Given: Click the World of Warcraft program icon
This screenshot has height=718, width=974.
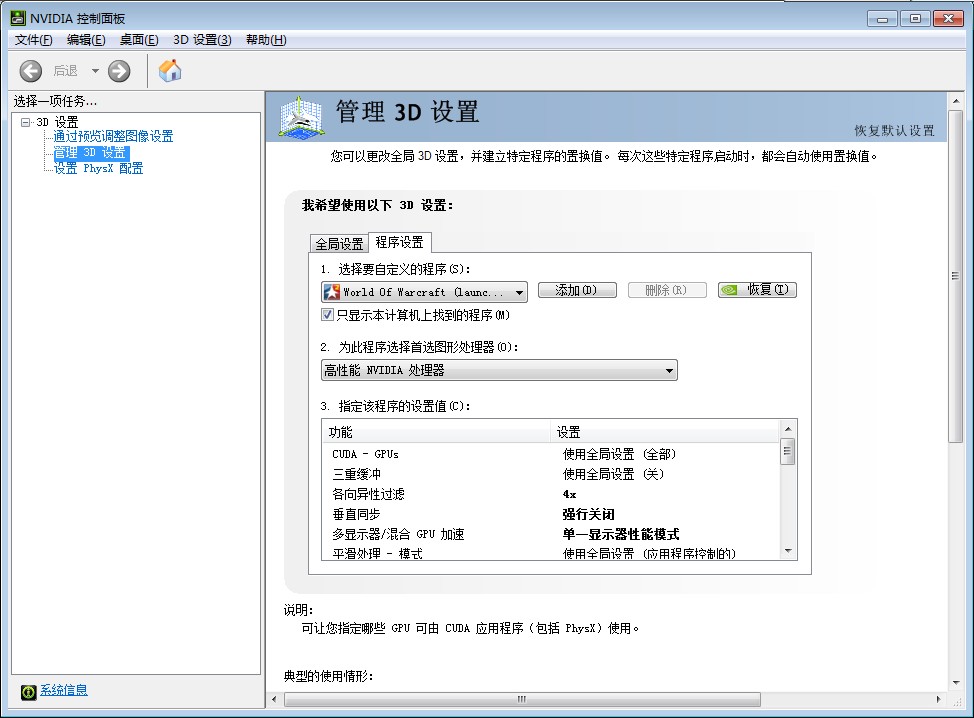Looking at the screenshot, I should click(x=332, y=291).
